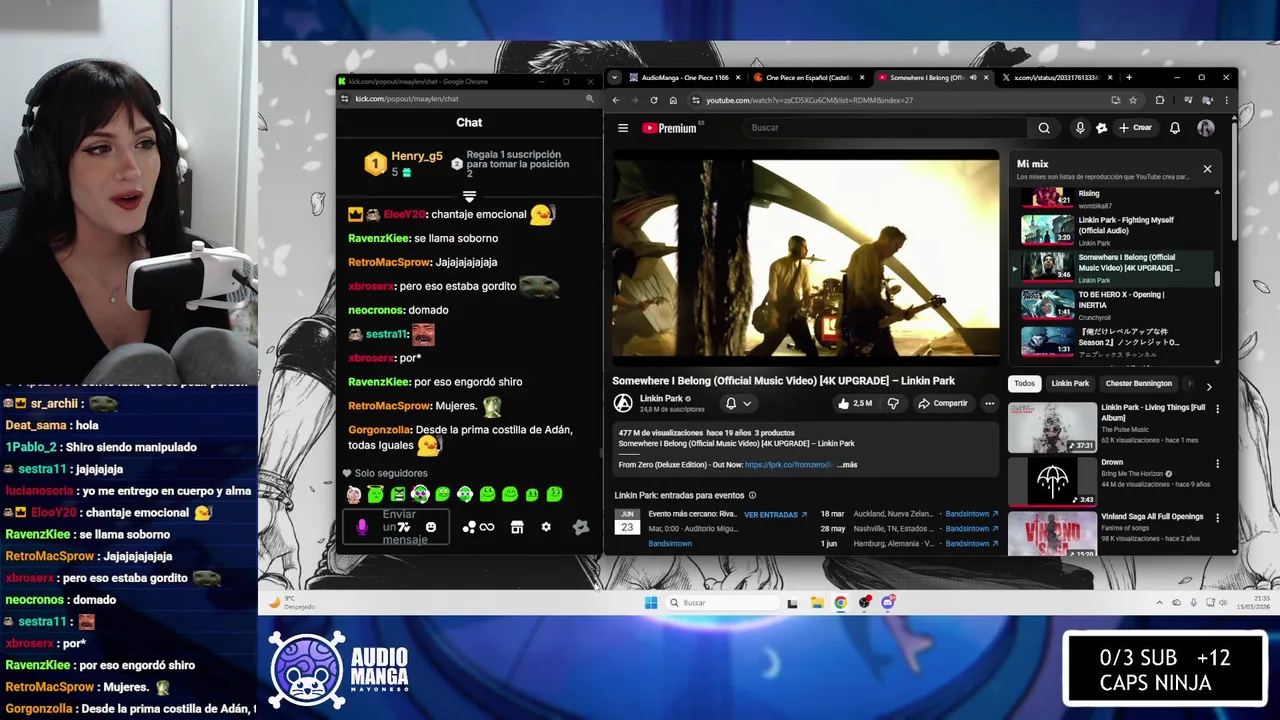Click Henry_g5 top gifter entry

[x=403, y=163]
